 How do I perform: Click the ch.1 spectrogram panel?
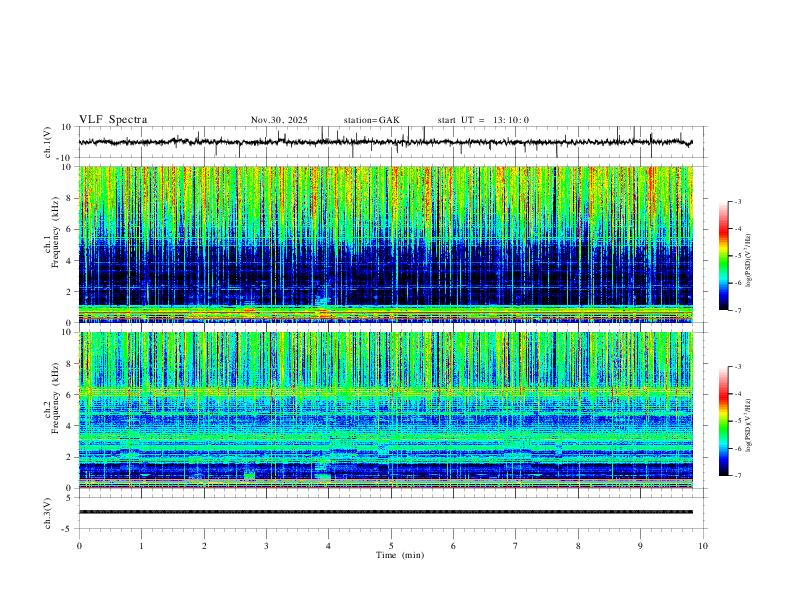[x=385, y=244]
